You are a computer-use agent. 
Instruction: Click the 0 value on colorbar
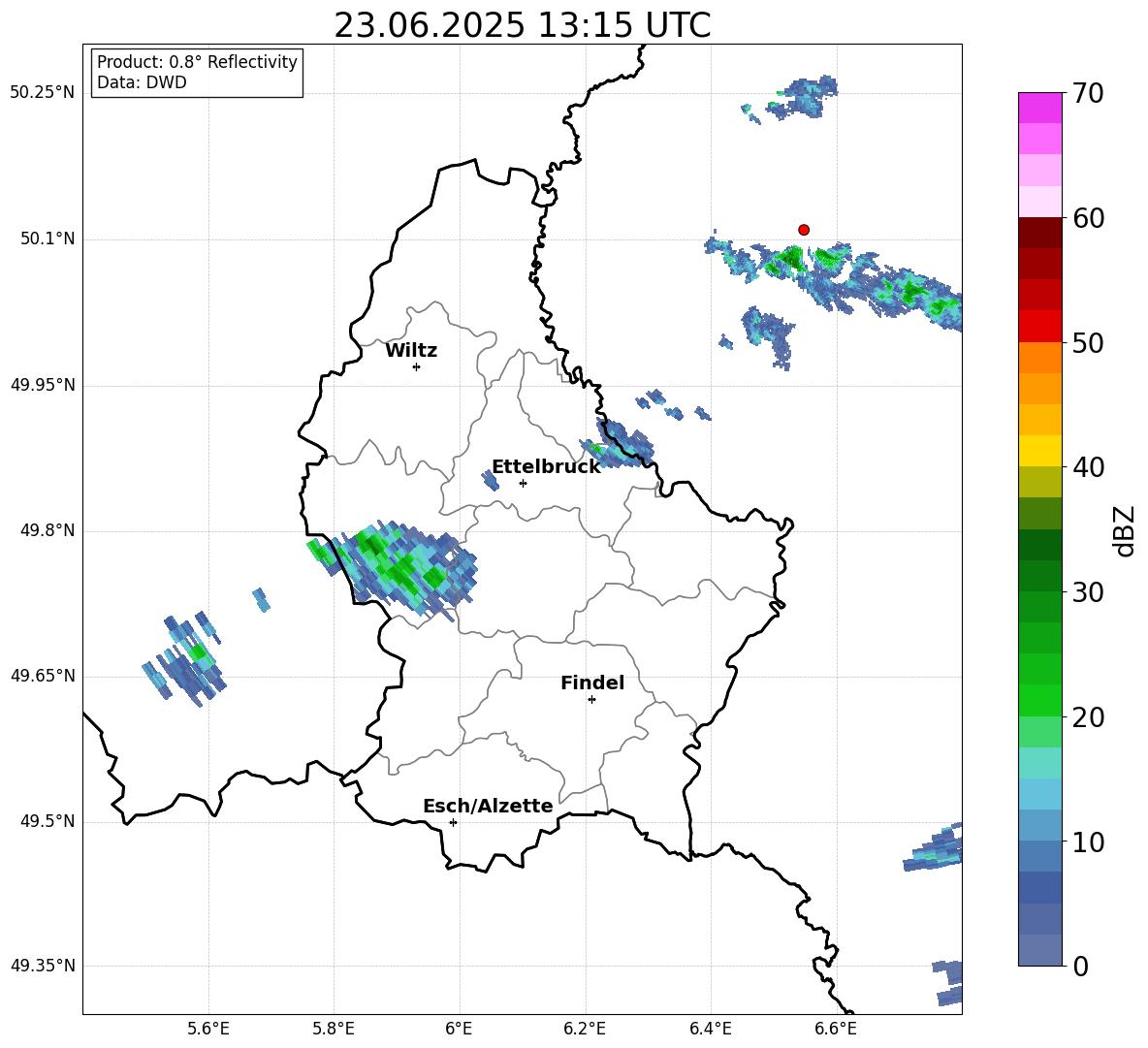point(1080,966)
